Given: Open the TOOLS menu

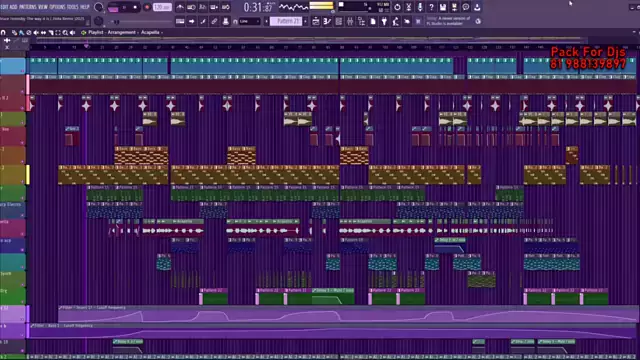Looking at the screenshot, I should click(72, 7).
